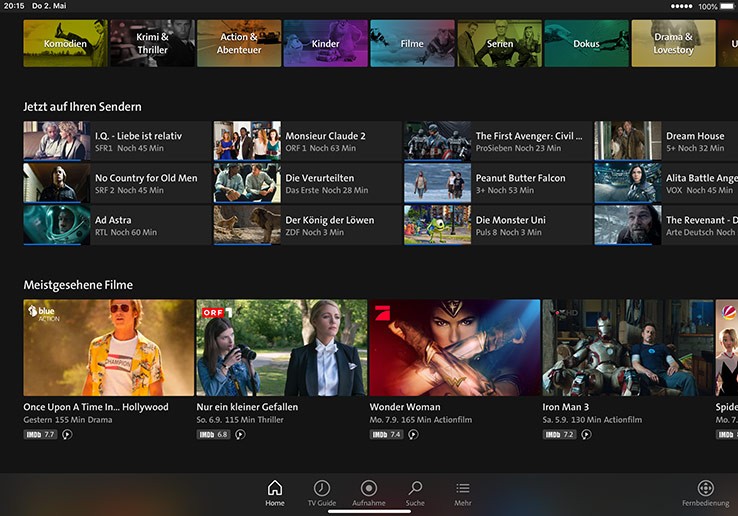Open the Mehr list icon
Image resolution: width=738 pixels, height=516 pixels.
coord(463,488)
